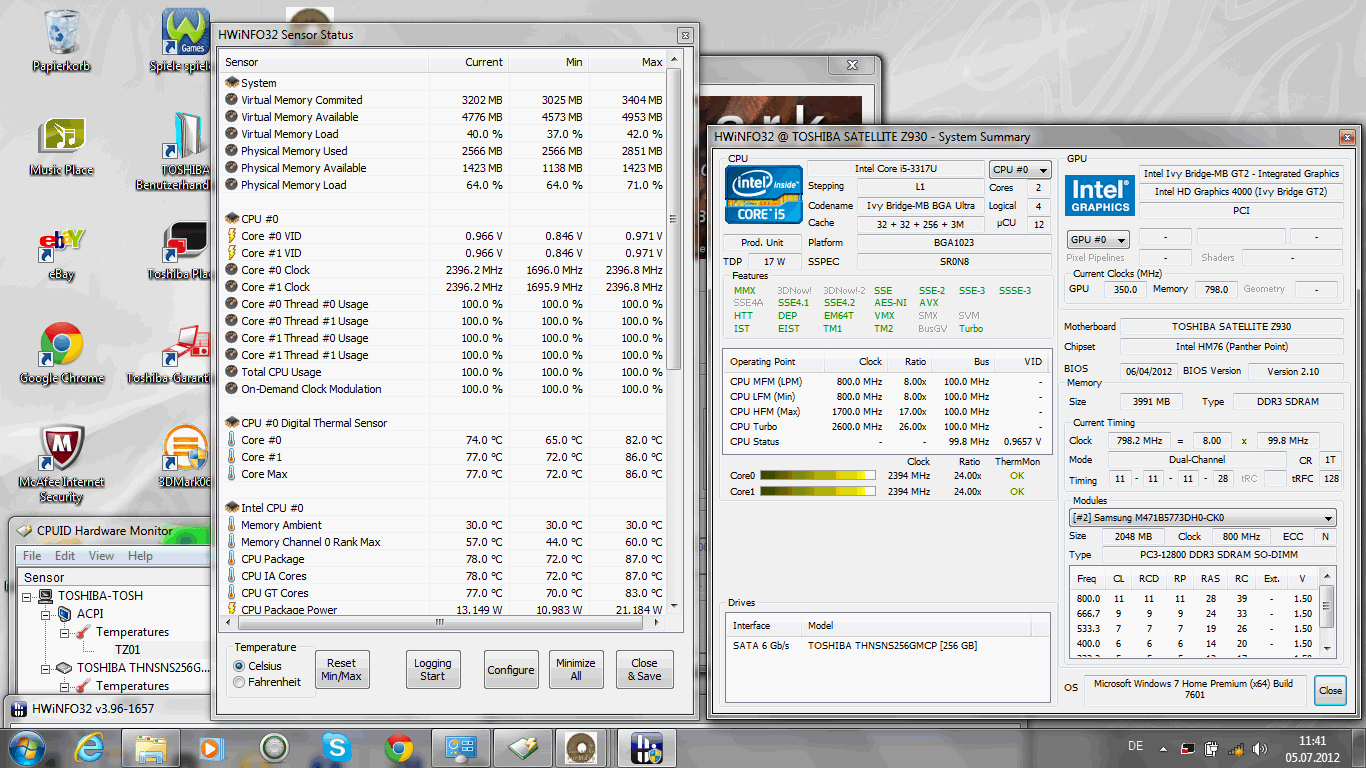Open the Music Place desktop icon
The height and width of the screenshot is (768, 1366).
point(61,146)
